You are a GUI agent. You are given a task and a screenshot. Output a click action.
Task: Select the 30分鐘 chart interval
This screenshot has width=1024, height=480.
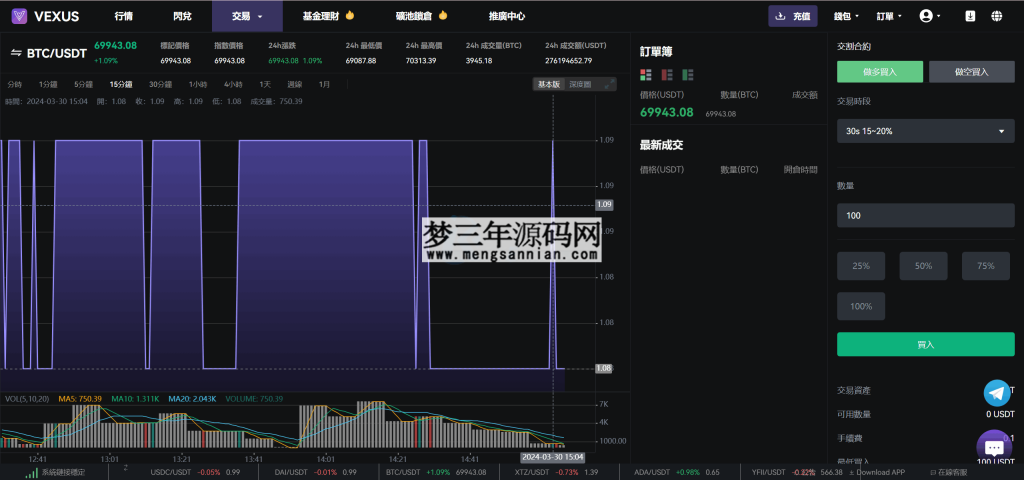160,84
